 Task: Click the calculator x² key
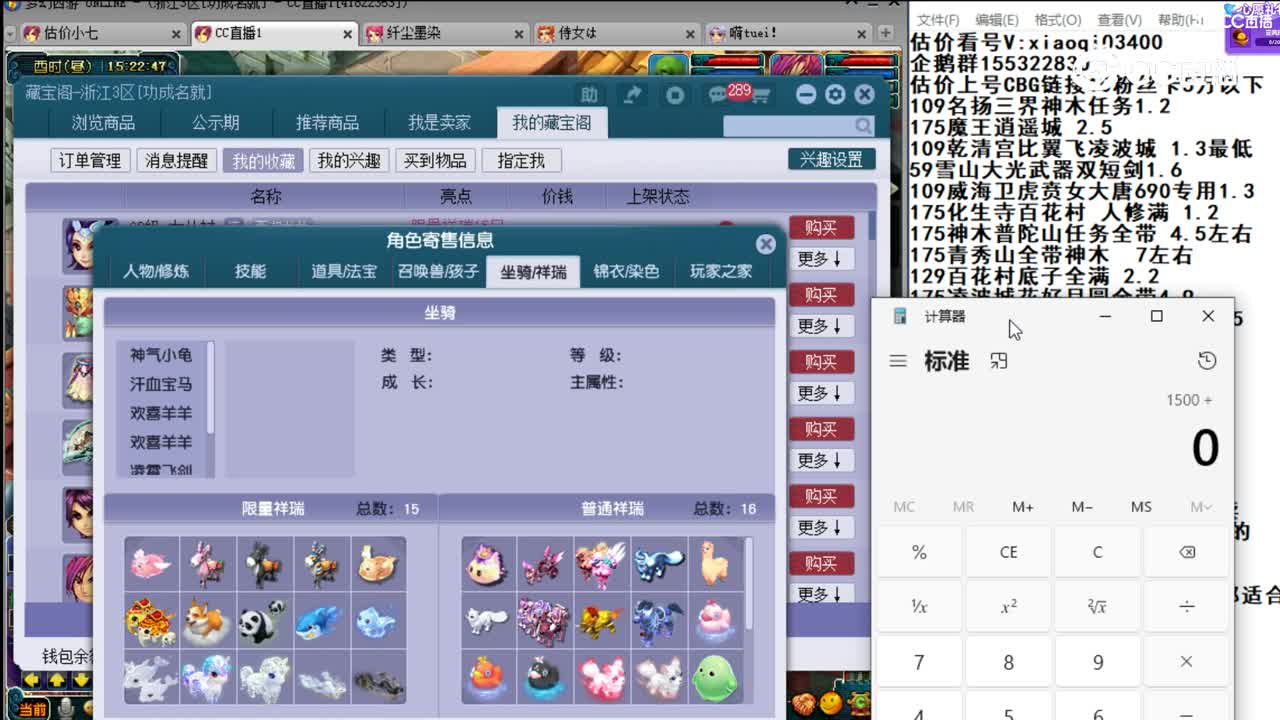click(1008, 606)
